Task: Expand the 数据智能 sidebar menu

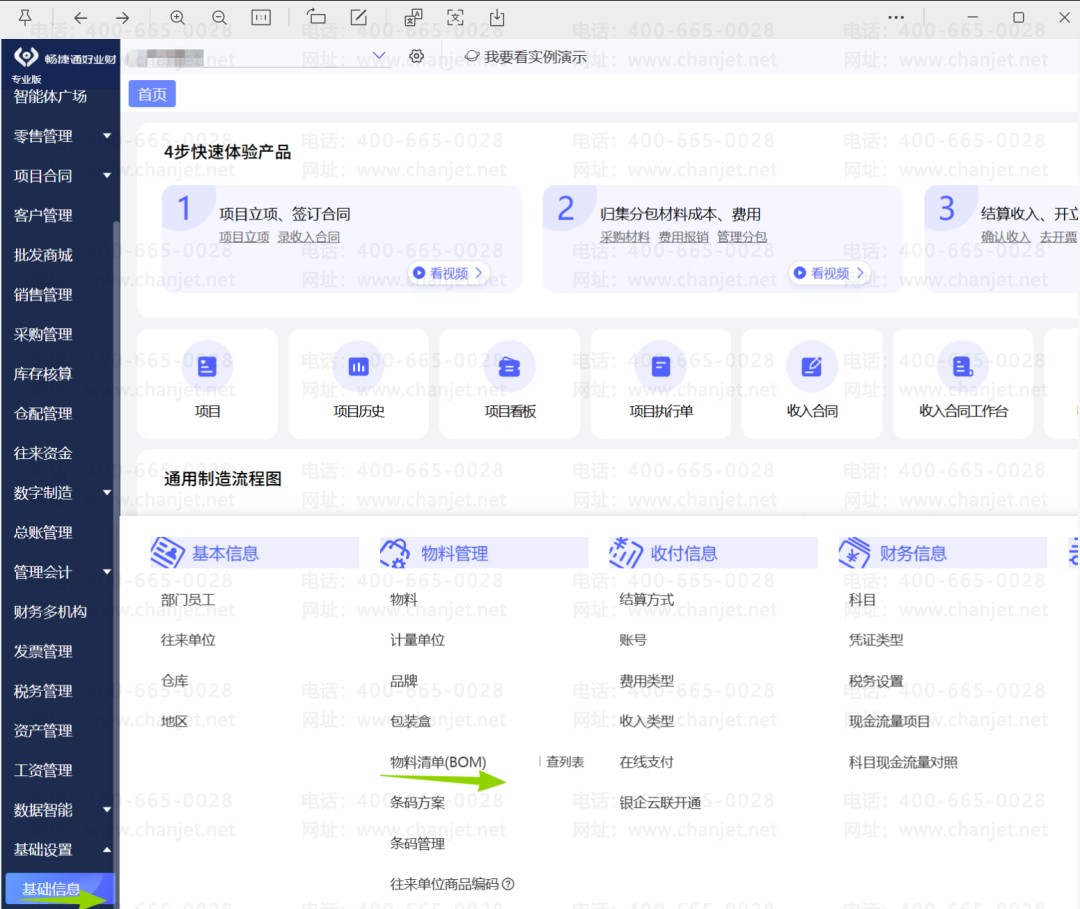Action: click(107, 810)
